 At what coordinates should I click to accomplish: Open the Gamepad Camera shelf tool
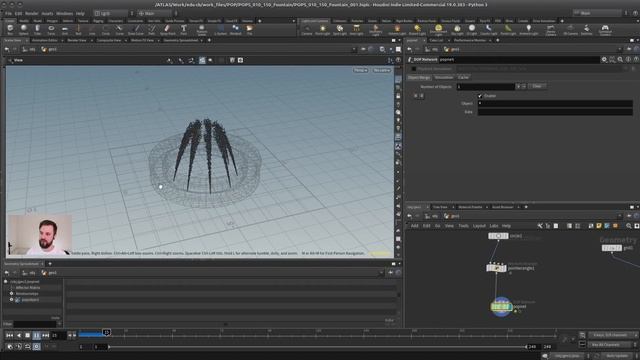(x=605, y=29)
